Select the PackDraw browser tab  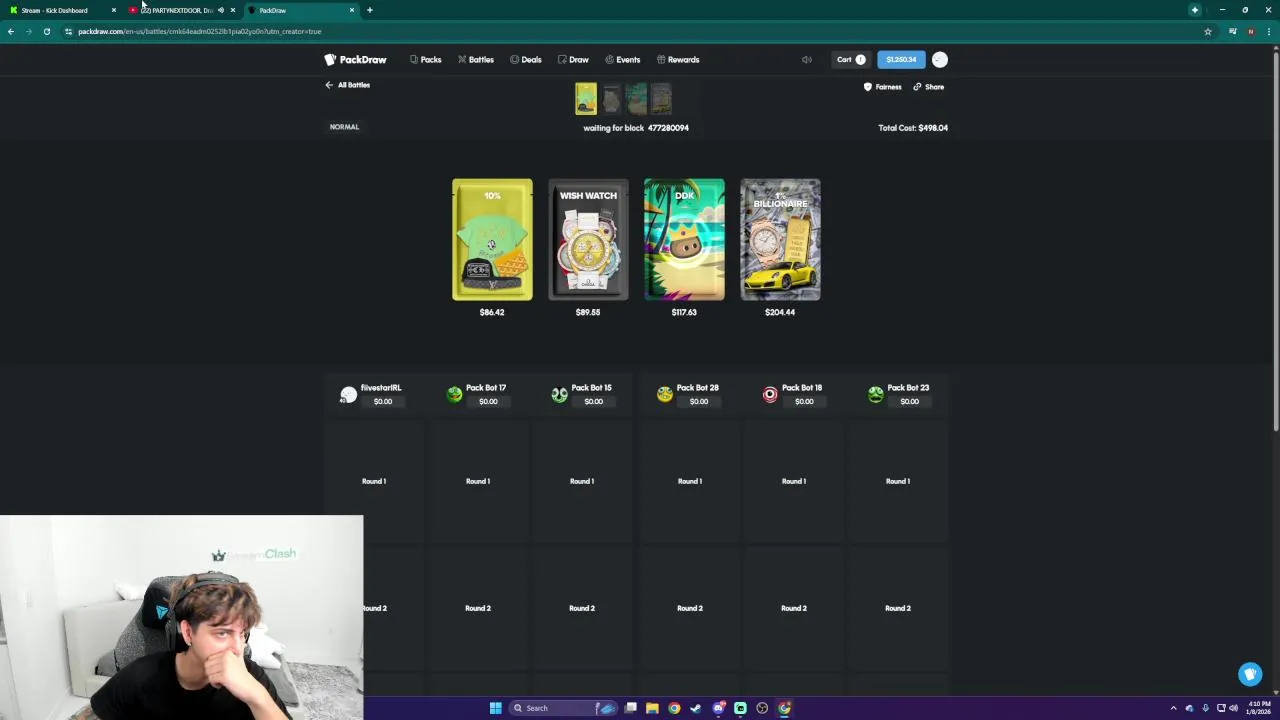pos(302,10)
